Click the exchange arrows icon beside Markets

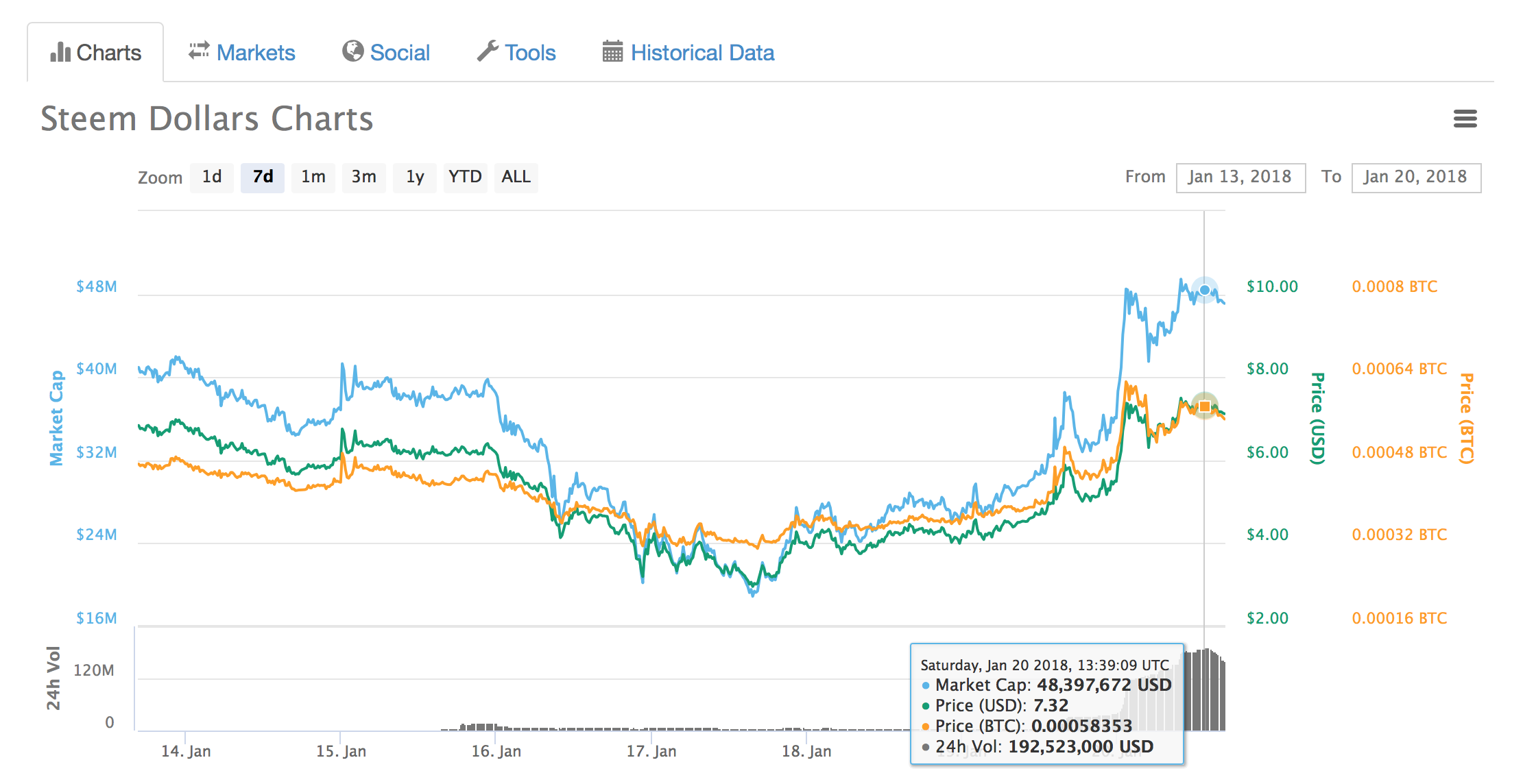199,50
